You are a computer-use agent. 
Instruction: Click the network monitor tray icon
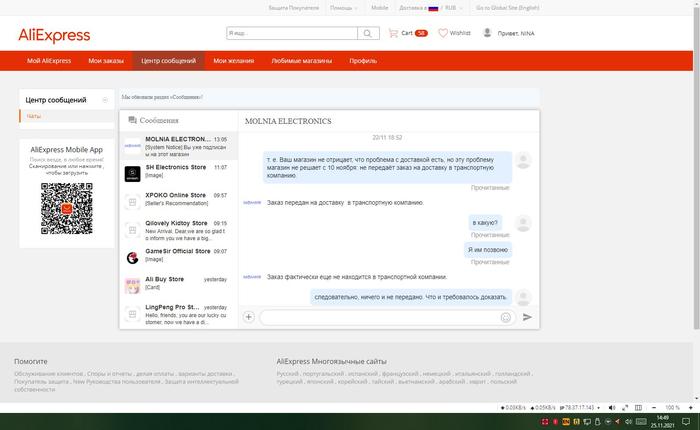(587, 422)
